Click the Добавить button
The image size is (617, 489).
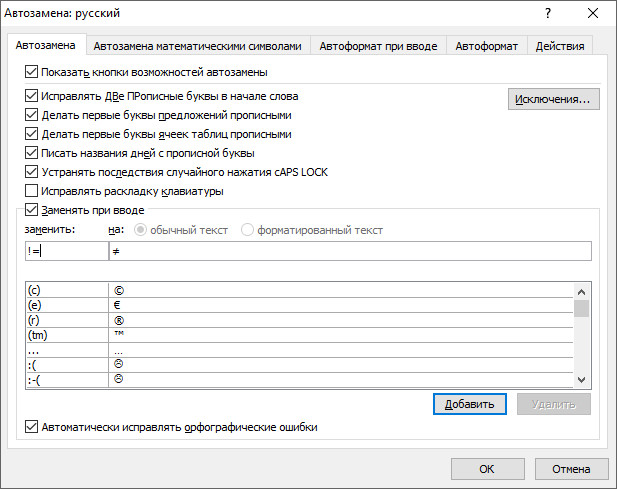469,404
